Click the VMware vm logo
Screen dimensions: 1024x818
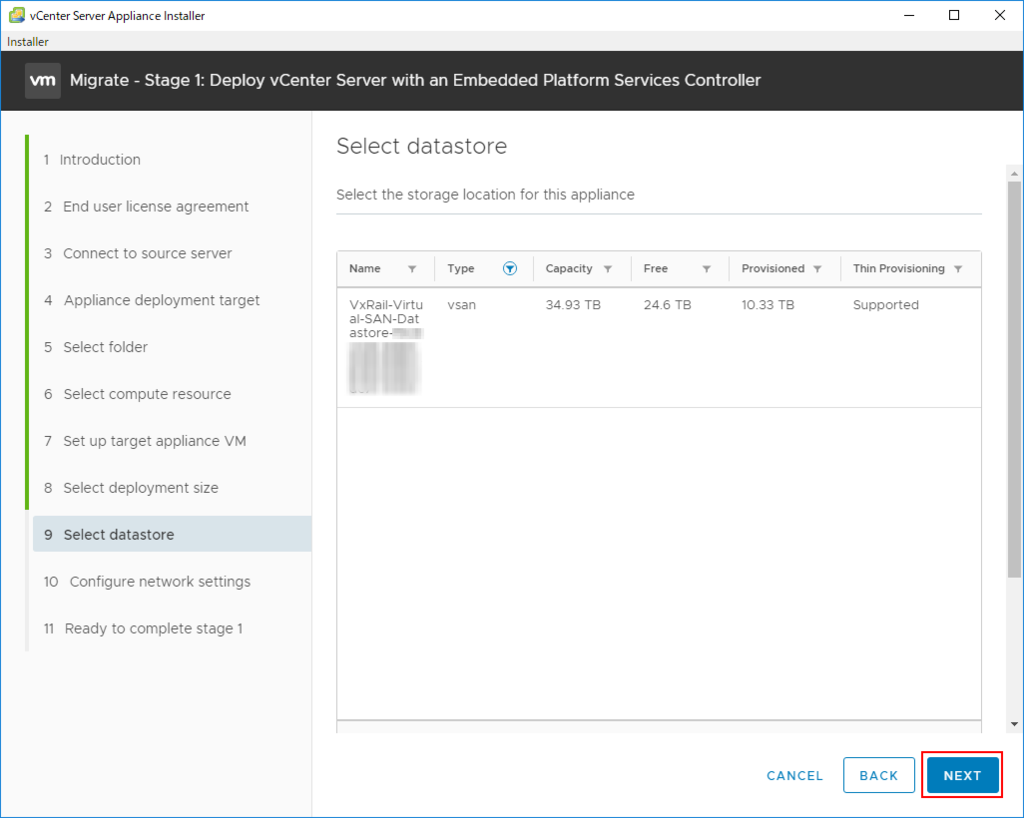click(43, 80)
